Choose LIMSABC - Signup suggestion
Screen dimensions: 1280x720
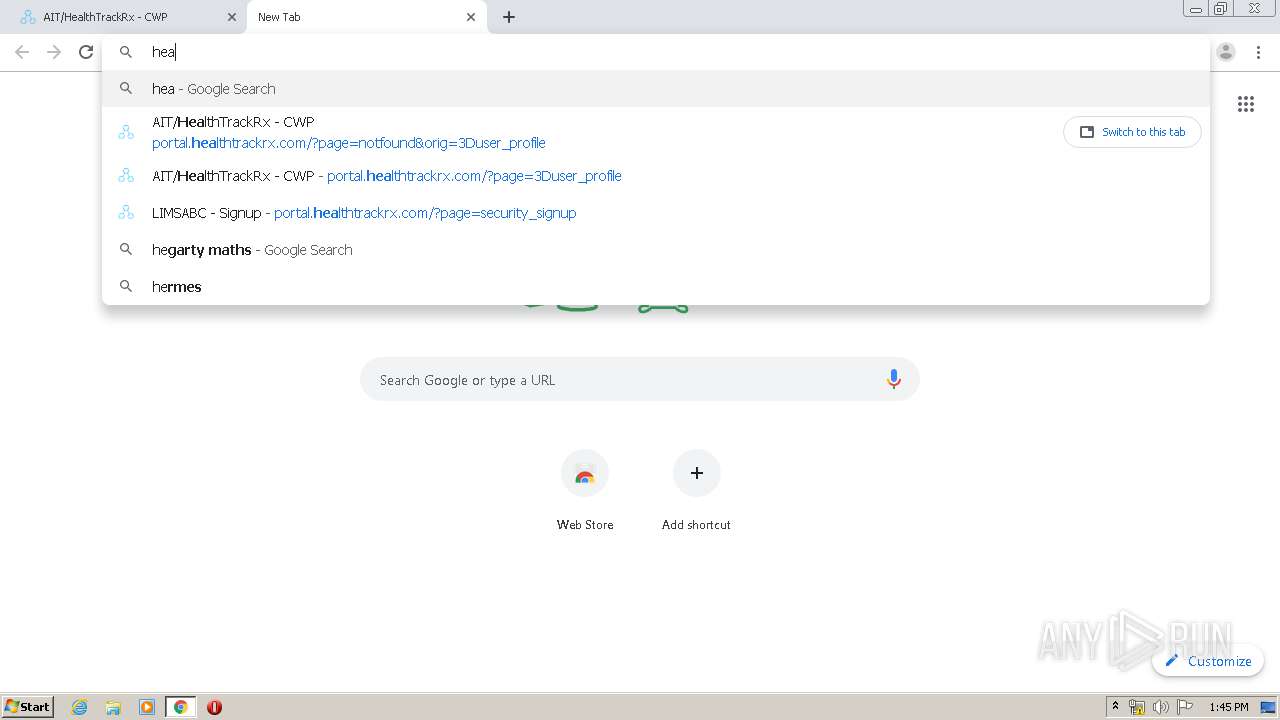click(655, 213)
